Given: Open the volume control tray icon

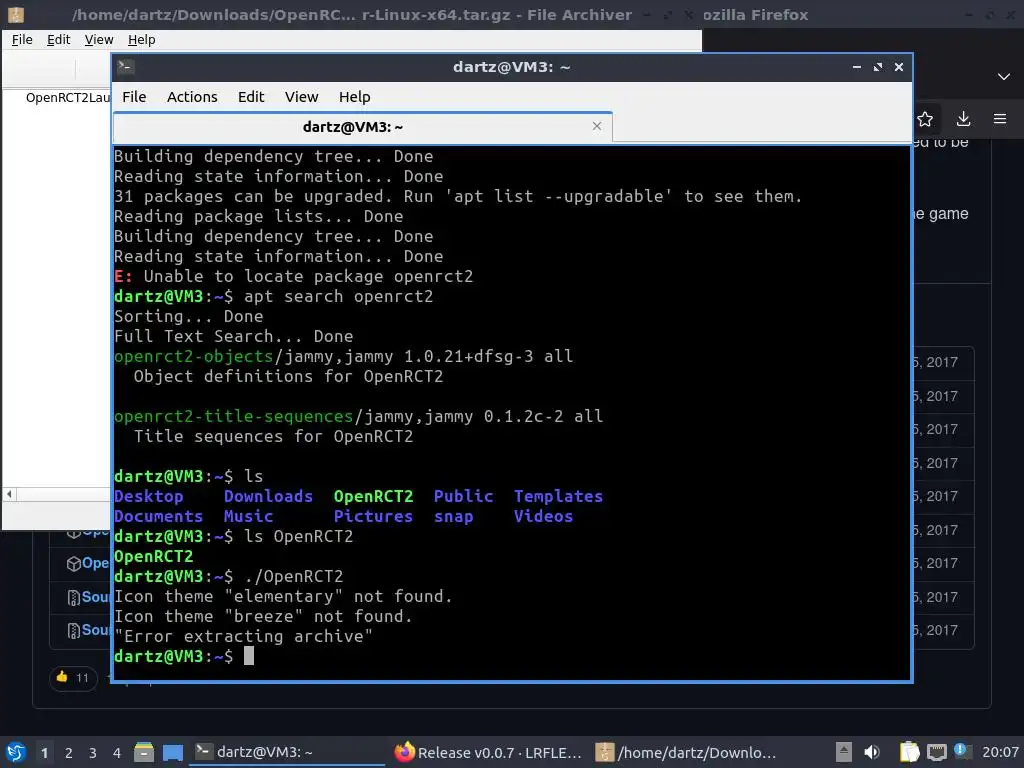Looking at the screenshot, I should [x=872, y=752].
